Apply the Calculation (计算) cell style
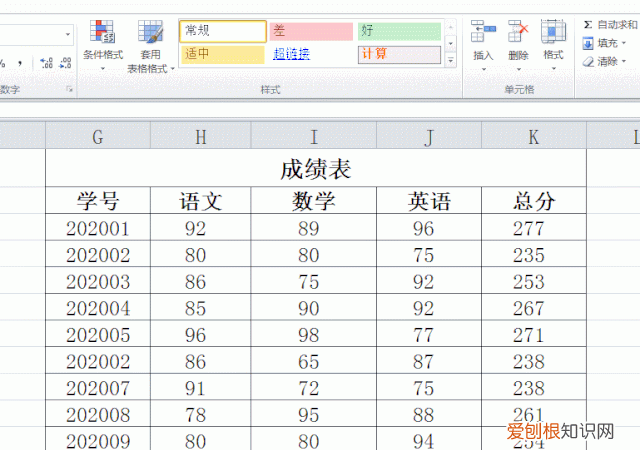The image size is (640, 450). [x=399, y=55]
